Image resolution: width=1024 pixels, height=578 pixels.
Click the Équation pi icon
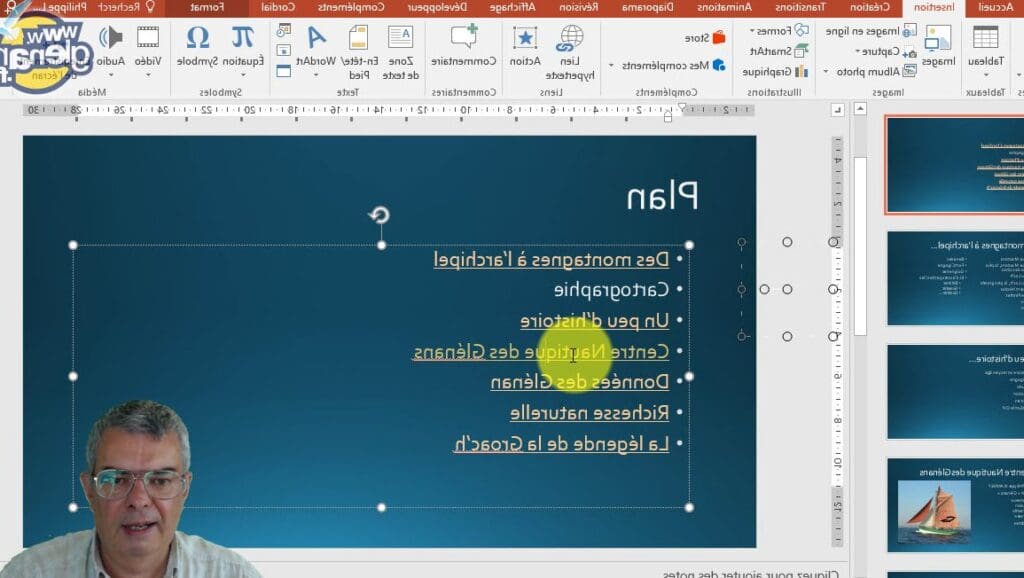coord(243,37)
